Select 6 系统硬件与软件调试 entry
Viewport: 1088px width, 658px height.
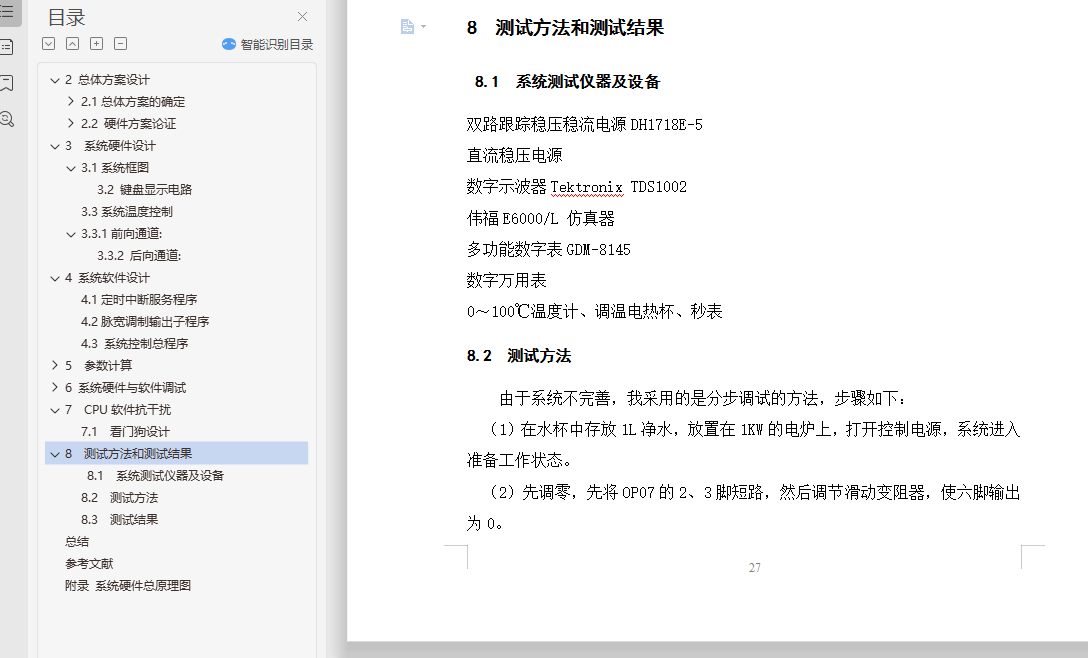coord(126,387)
